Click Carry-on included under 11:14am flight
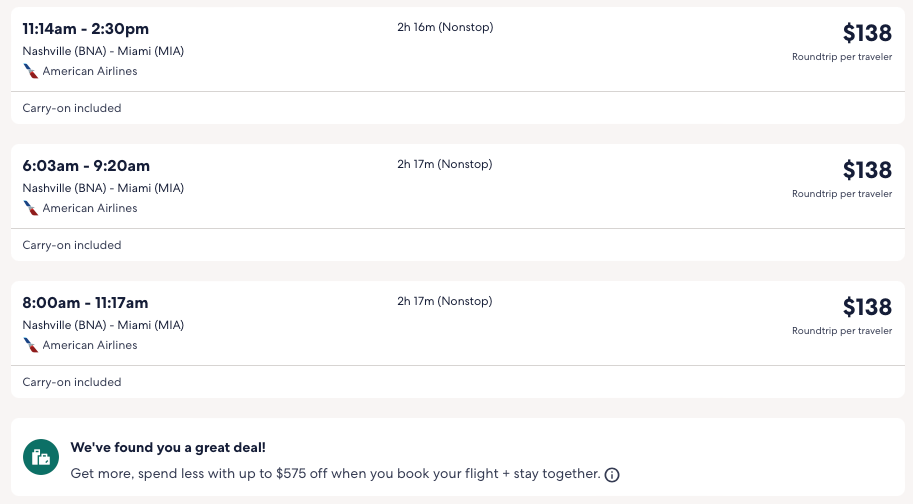 click(x=72, y=108)
